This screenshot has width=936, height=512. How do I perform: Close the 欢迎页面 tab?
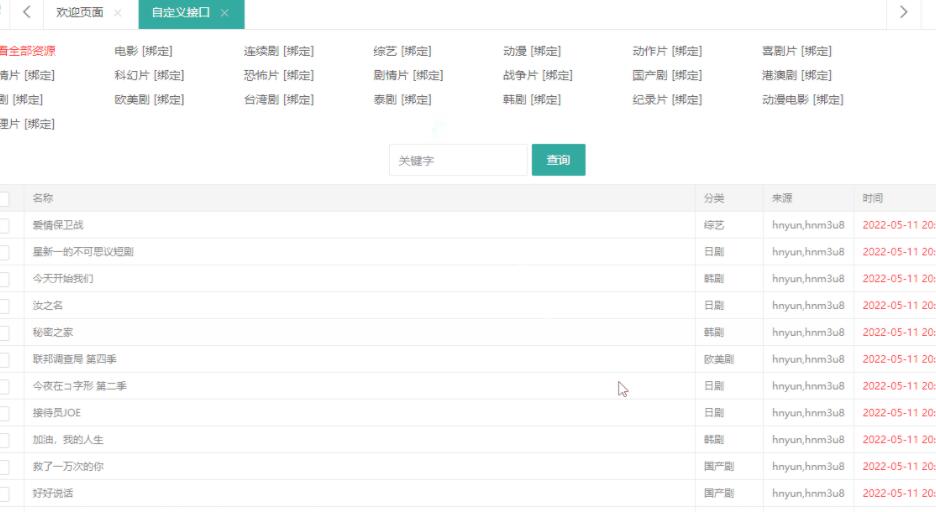(118, 13)
